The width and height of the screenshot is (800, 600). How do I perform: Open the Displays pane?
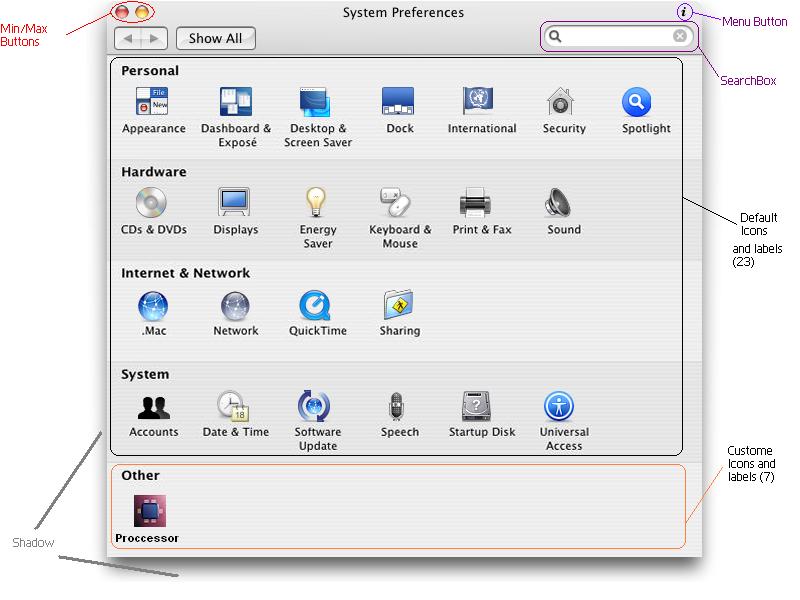235,211
